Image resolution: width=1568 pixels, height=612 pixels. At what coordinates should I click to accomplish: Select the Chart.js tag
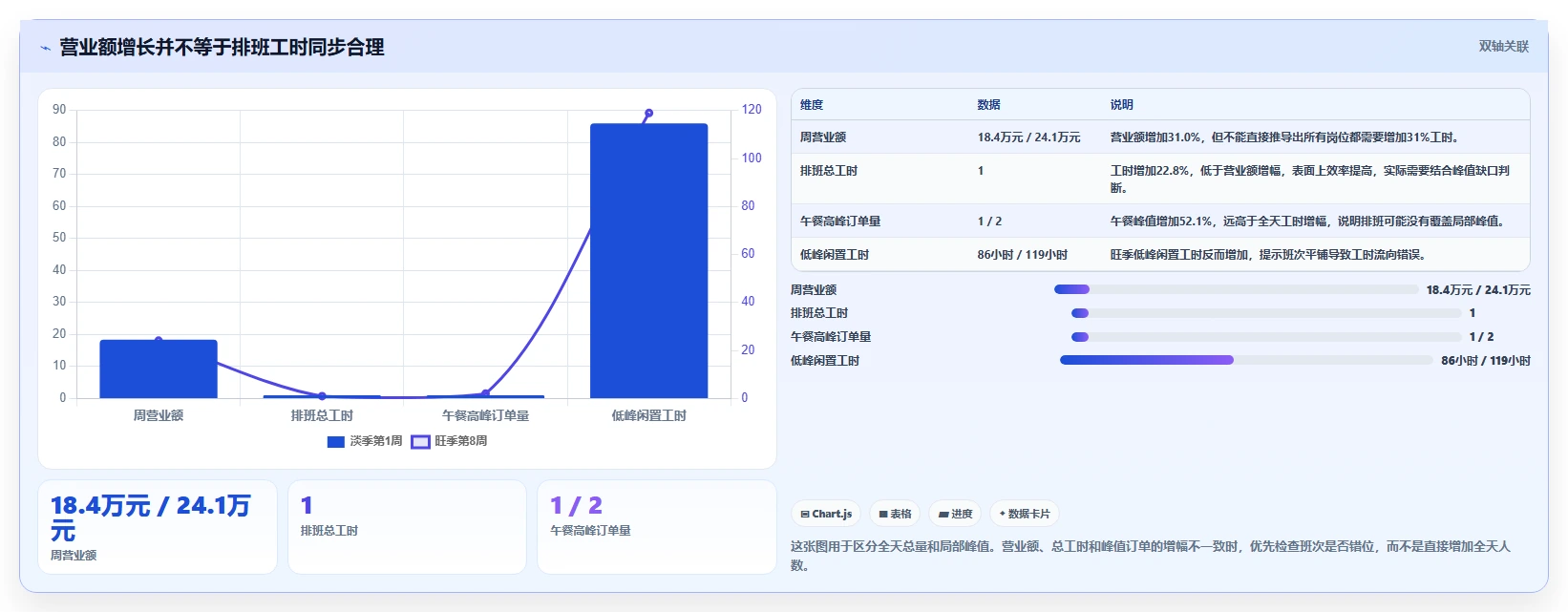point(826,514)
